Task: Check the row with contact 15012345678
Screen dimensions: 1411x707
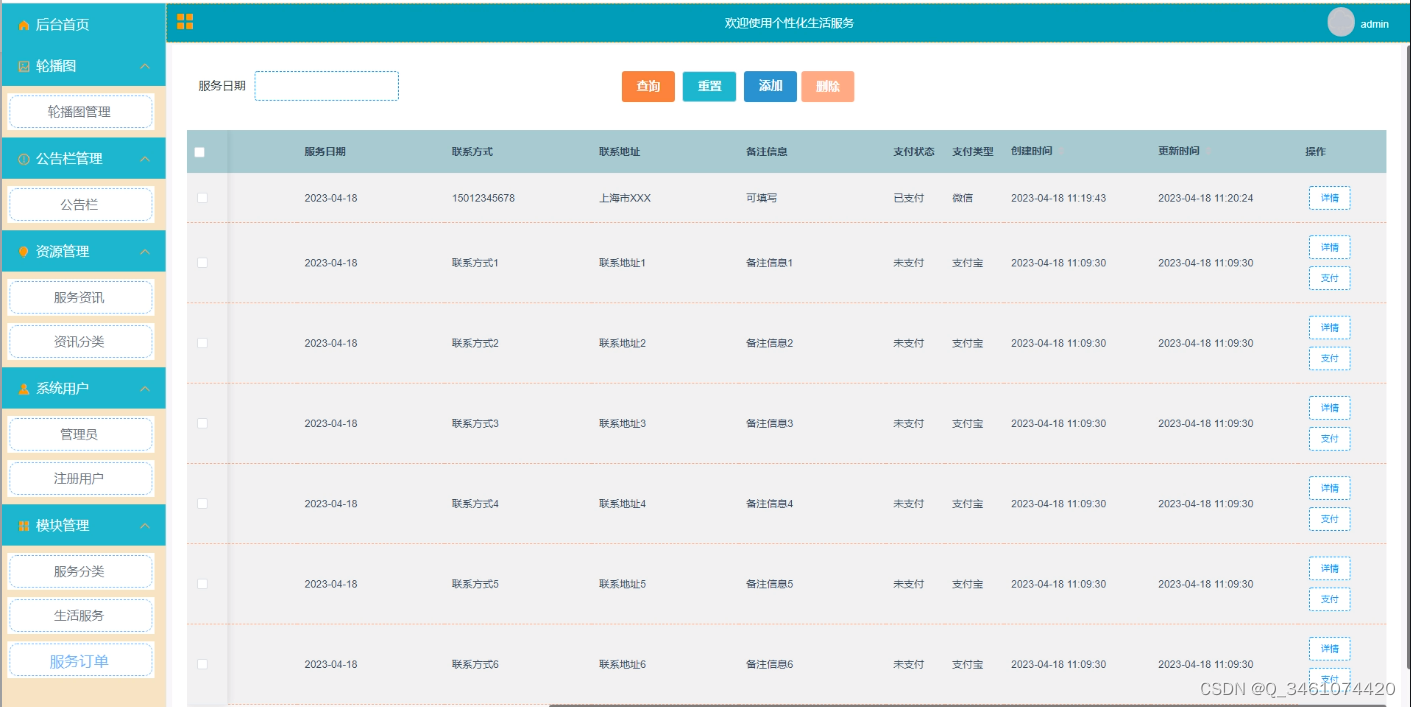Action: click(x=202, y=198)
